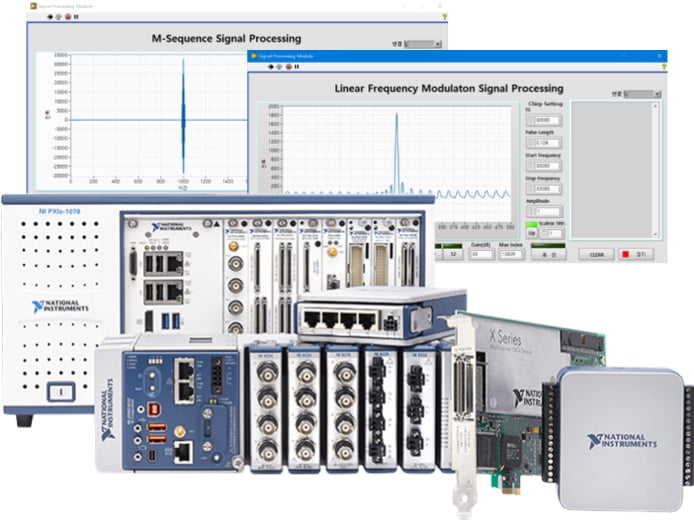Click red Abort Execution in Linear Frequency window
This screenshot has width=694, height=520.
[x=289, y=67]
